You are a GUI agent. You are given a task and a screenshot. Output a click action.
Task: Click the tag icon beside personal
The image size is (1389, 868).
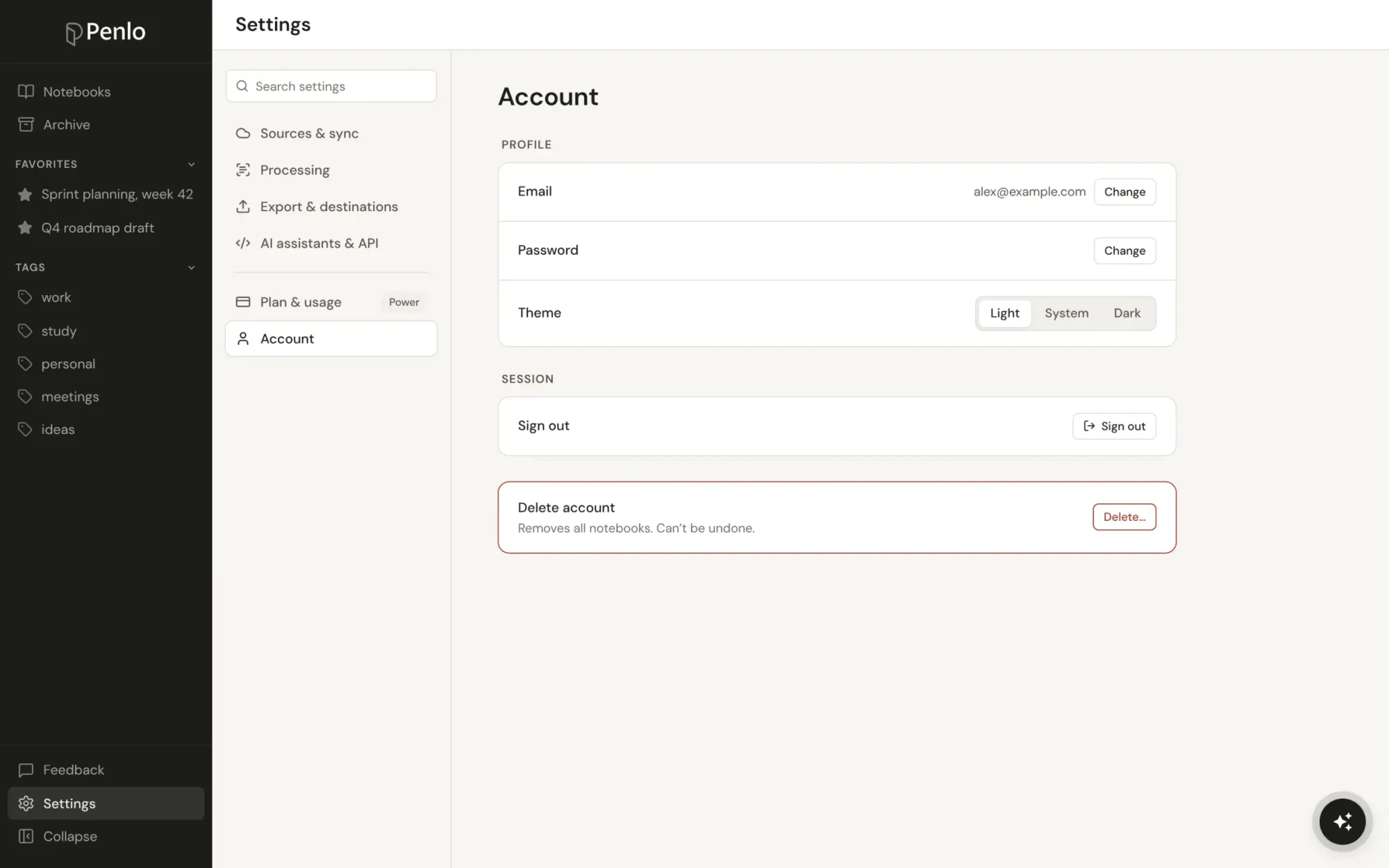click(25, 363)
